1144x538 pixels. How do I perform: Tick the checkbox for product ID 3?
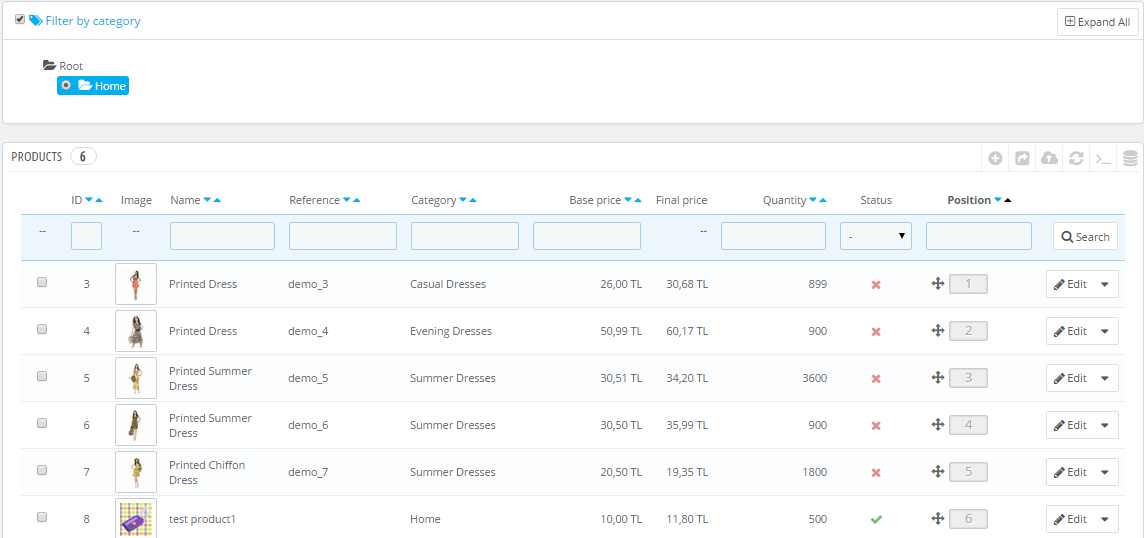click(x=42, y=282)
